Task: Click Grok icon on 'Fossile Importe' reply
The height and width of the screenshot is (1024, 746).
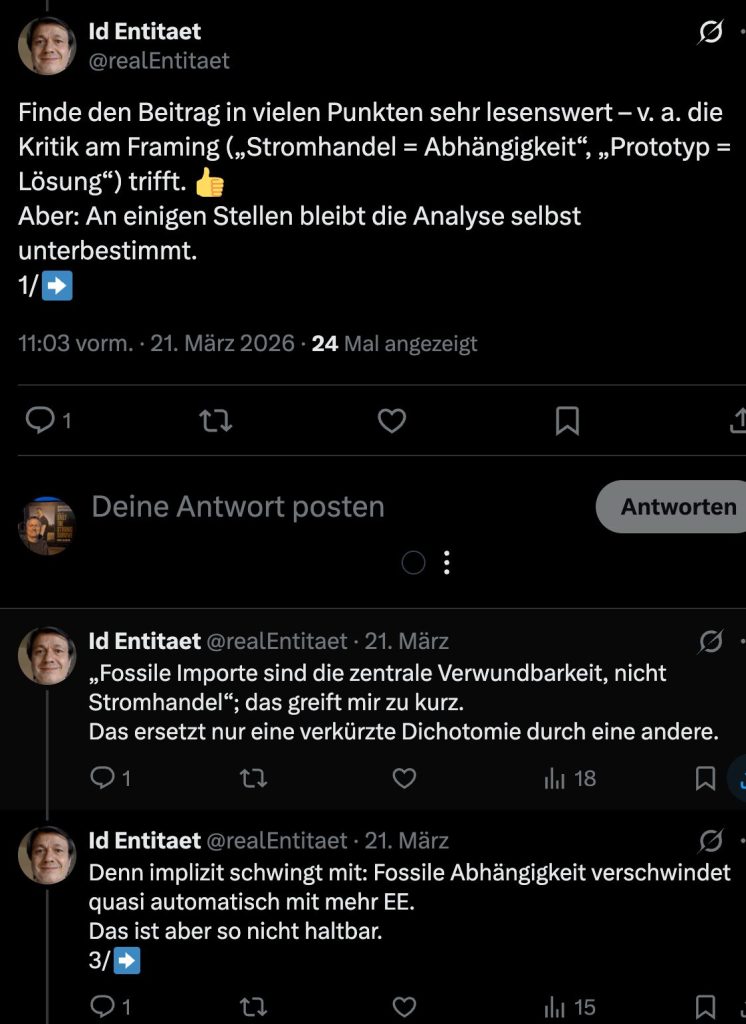Action: coord(710,641)
